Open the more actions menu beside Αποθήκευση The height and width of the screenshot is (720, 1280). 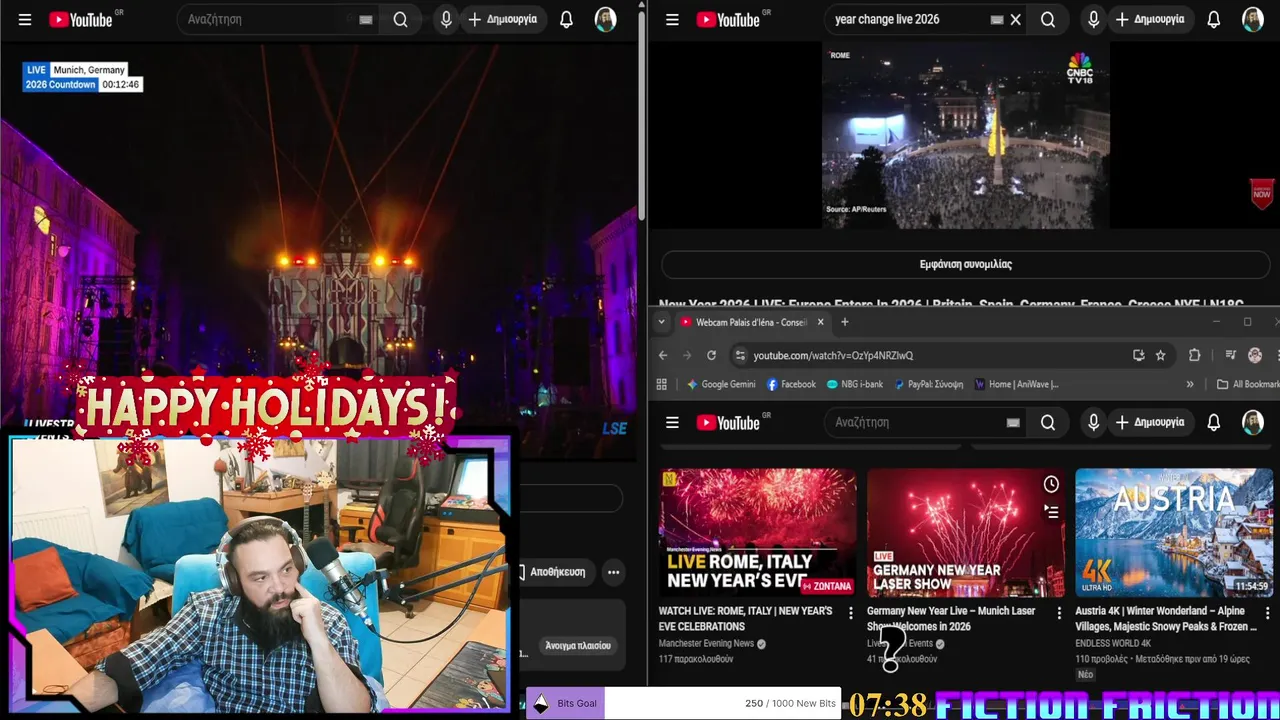[613, 572]
